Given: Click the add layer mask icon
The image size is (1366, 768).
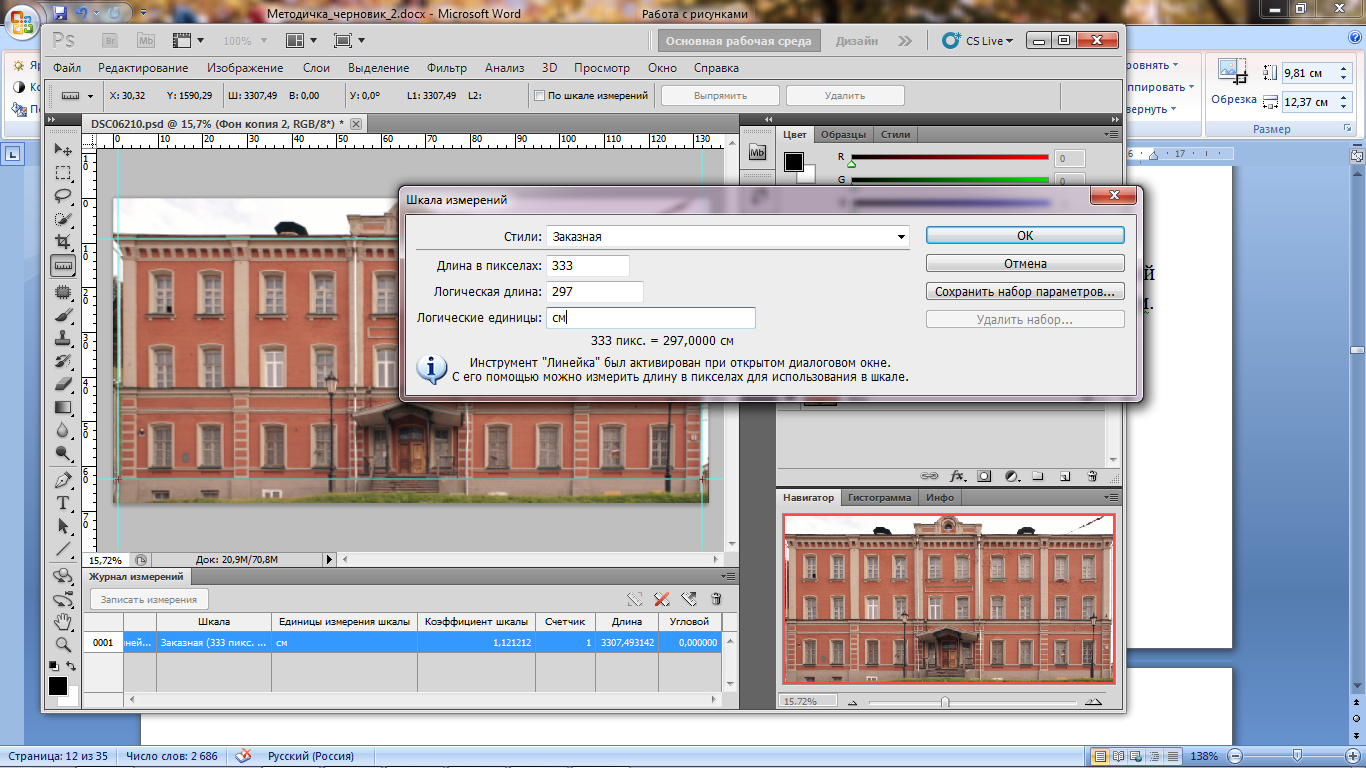Looking at the screenshot, I should [x=984, y=477].
